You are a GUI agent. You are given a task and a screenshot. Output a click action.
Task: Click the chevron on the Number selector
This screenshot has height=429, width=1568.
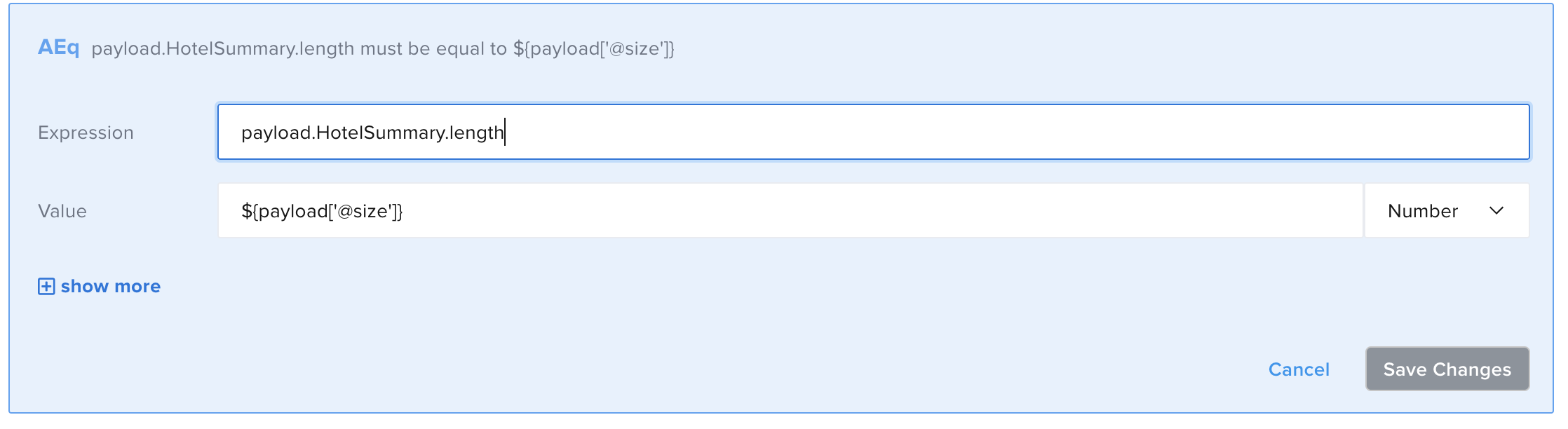pos(1496,210)
